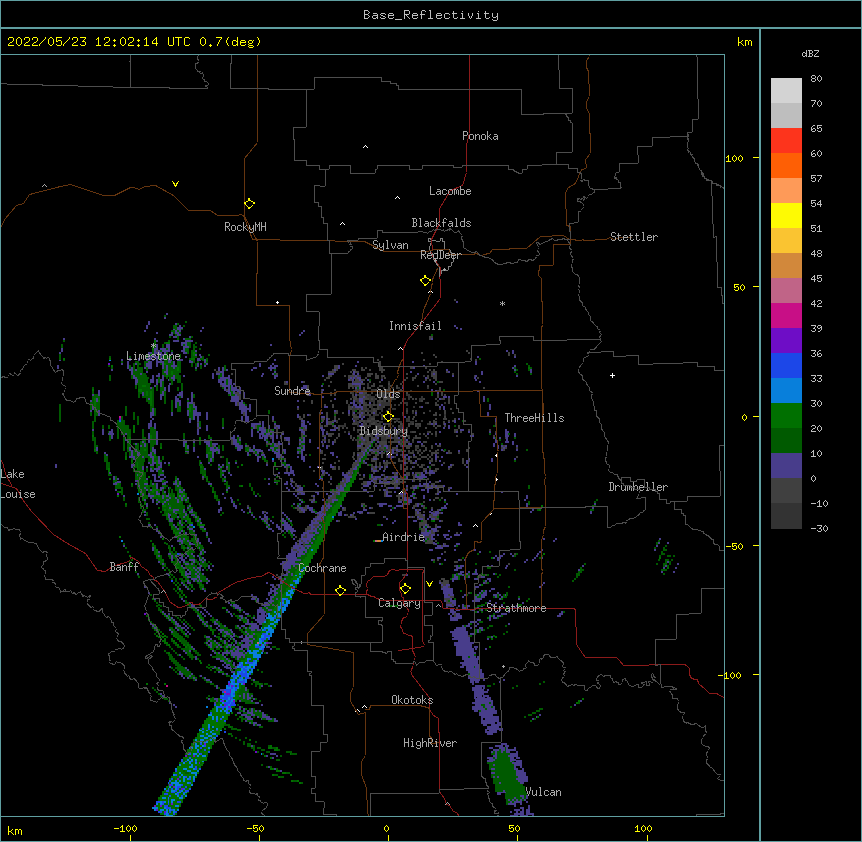This screenshot has width=862, height=842.
Task: Click the Sylvan town label
Action: point(390,245)
